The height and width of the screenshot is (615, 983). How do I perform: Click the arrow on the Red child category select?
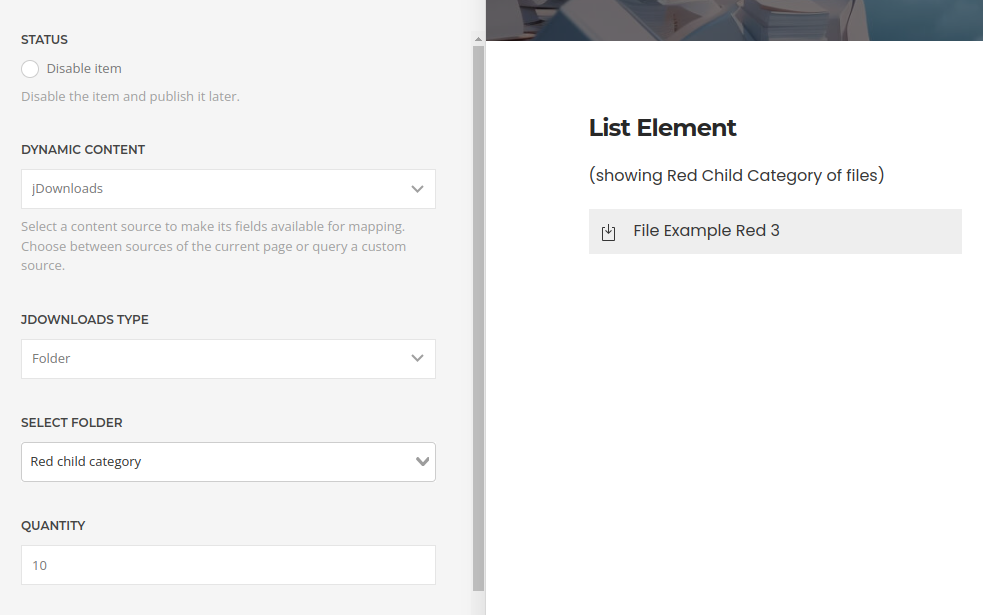[x=423, y=461]
